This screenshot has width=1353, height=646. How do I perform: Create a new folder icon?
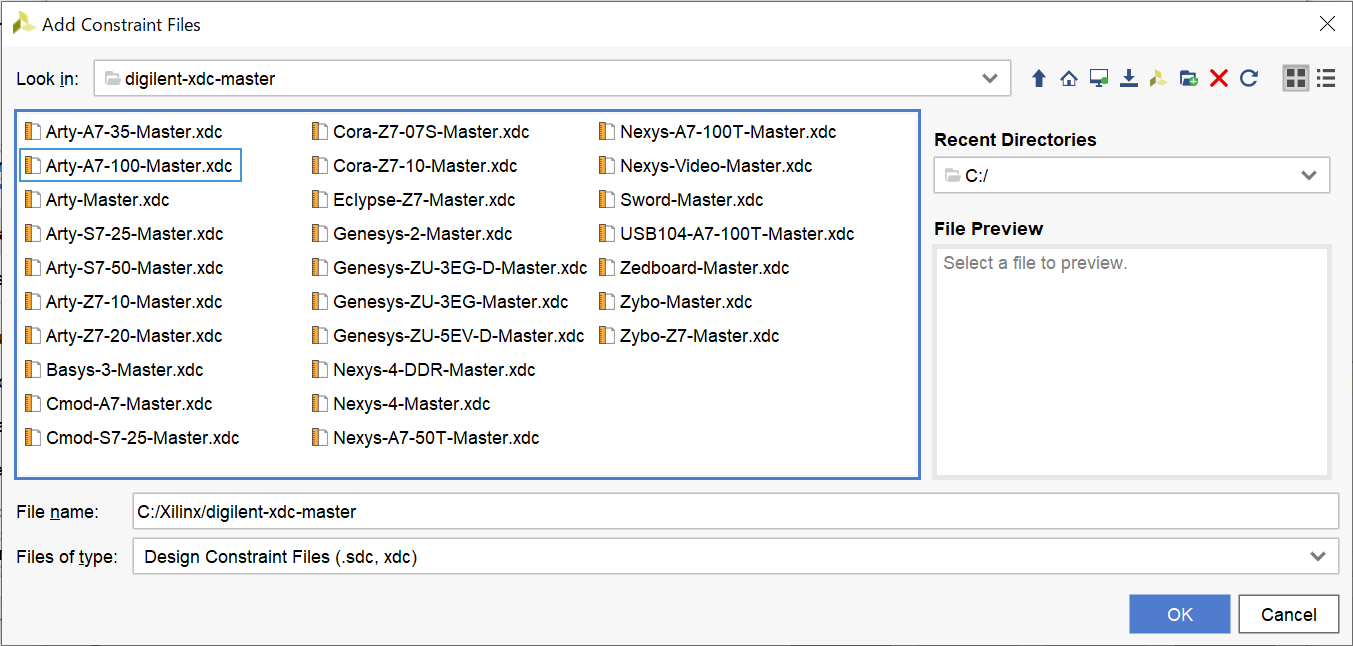coord(1188,78)
